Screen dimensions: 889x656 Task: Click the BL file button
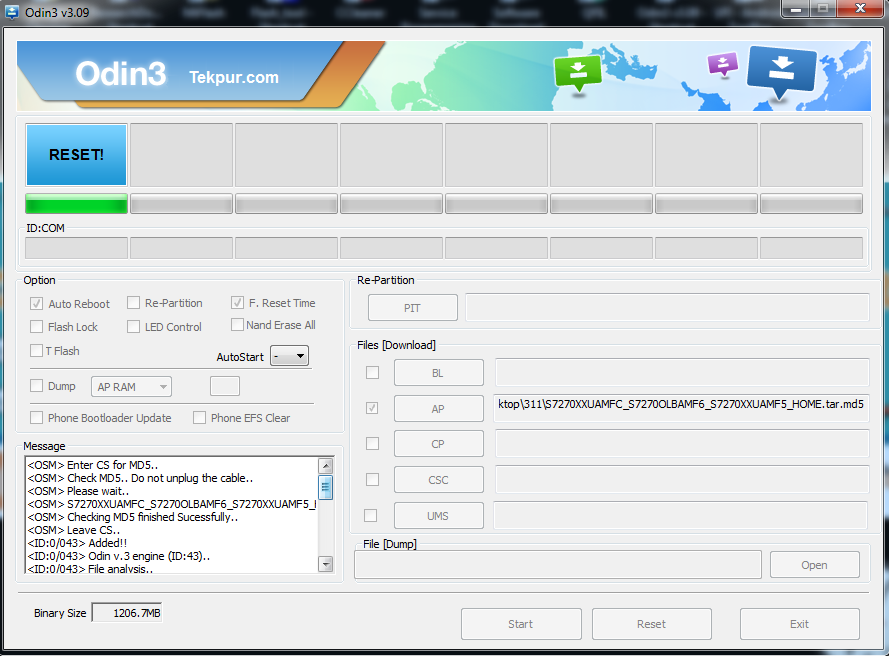tap(439, 373)
